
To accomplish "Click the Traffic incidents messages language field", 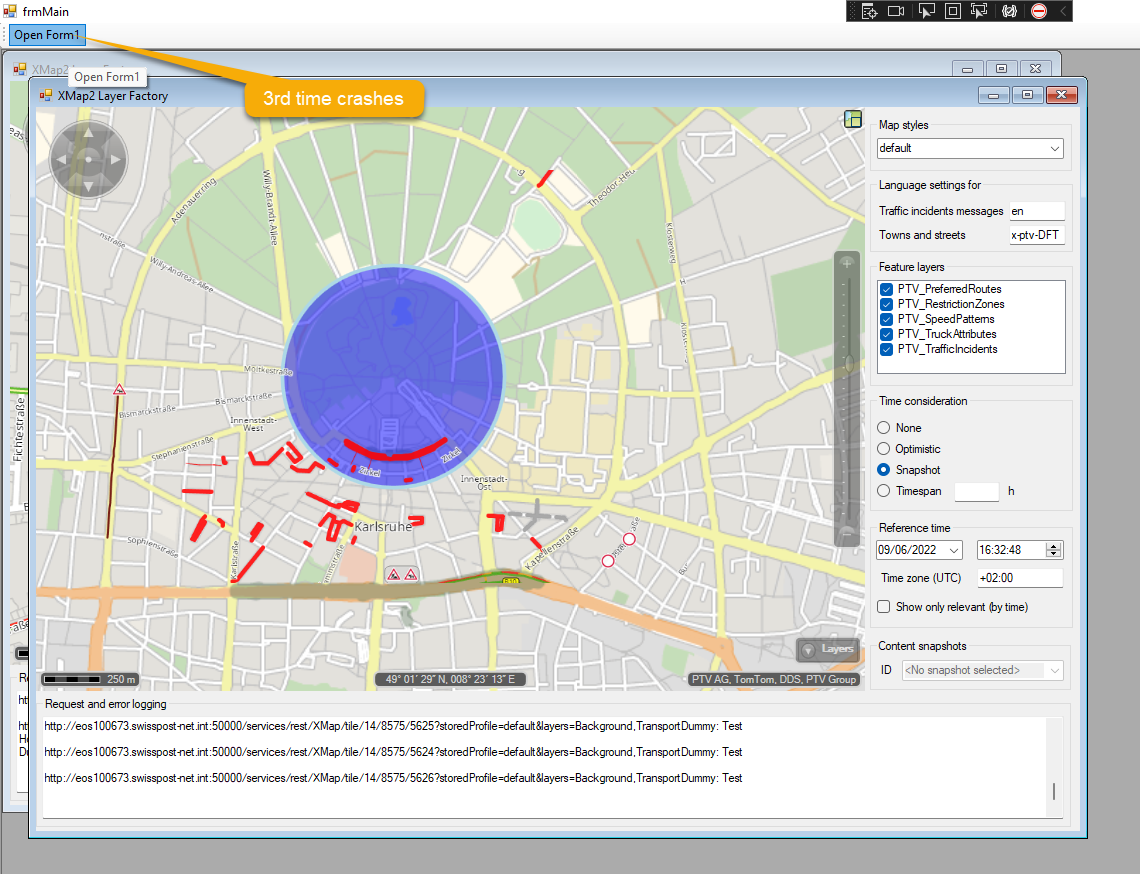I will [x=1036, y=211].
